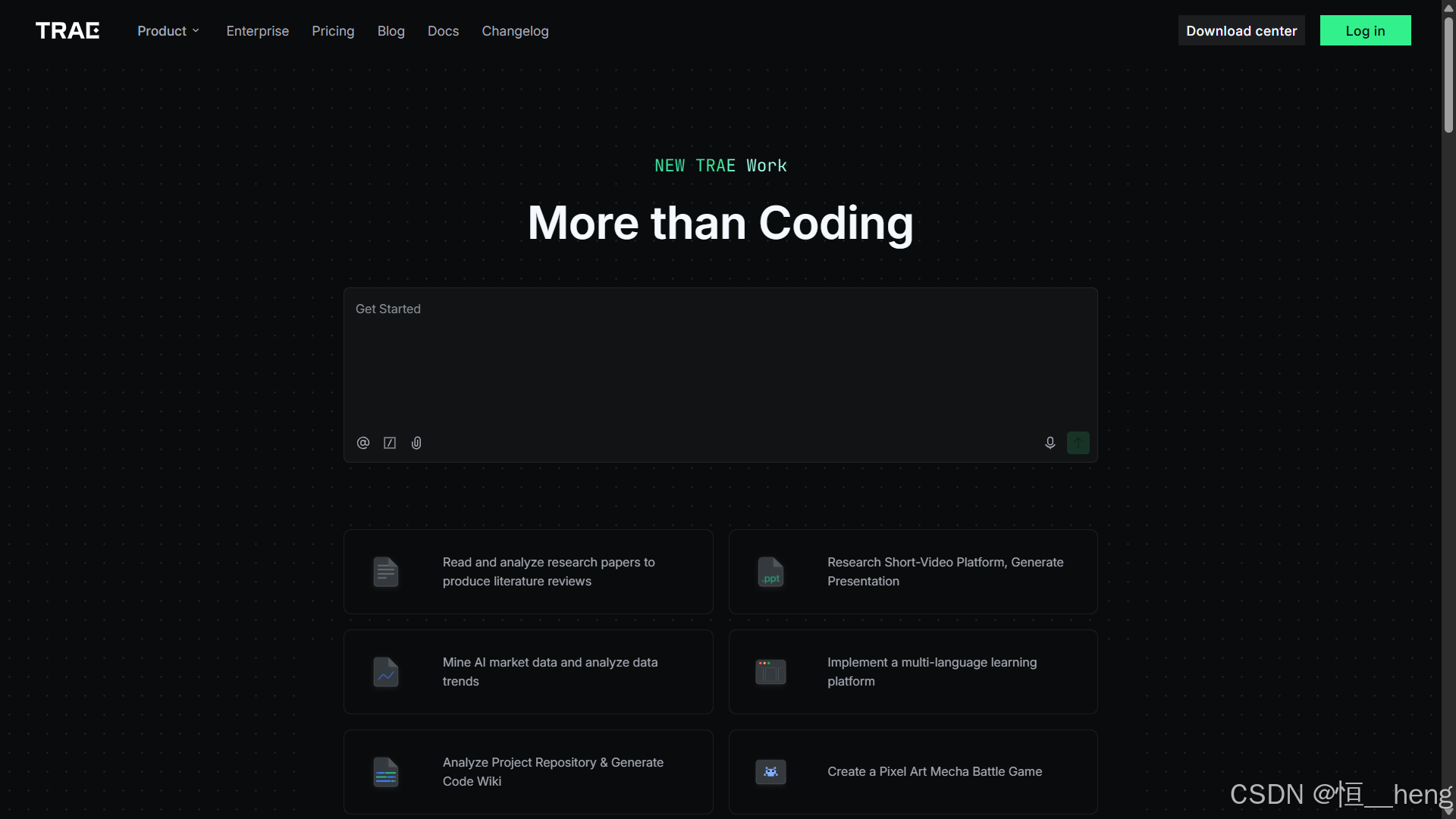This screenshot has width=1456, height=819.
Task: Click the browser window icon for learning platform
Action: [x=770, y=672]
